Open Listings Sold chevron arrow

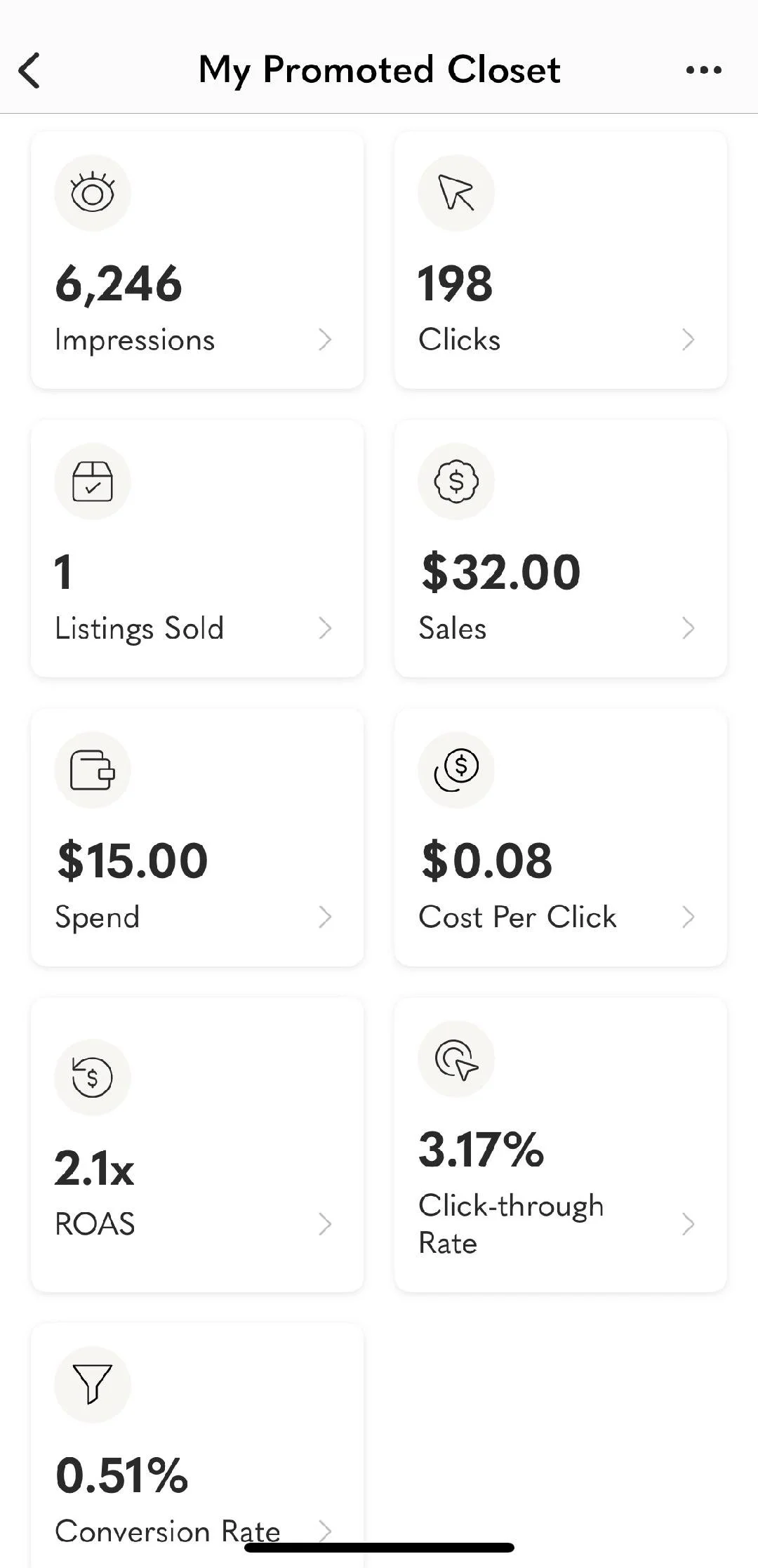[x=324, y=628]
